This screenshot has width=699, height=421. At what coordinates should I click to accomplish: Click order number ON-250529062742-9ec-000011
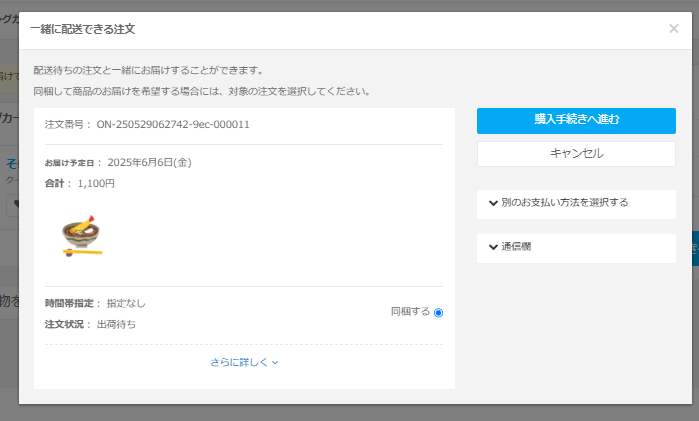click(173, 125)
